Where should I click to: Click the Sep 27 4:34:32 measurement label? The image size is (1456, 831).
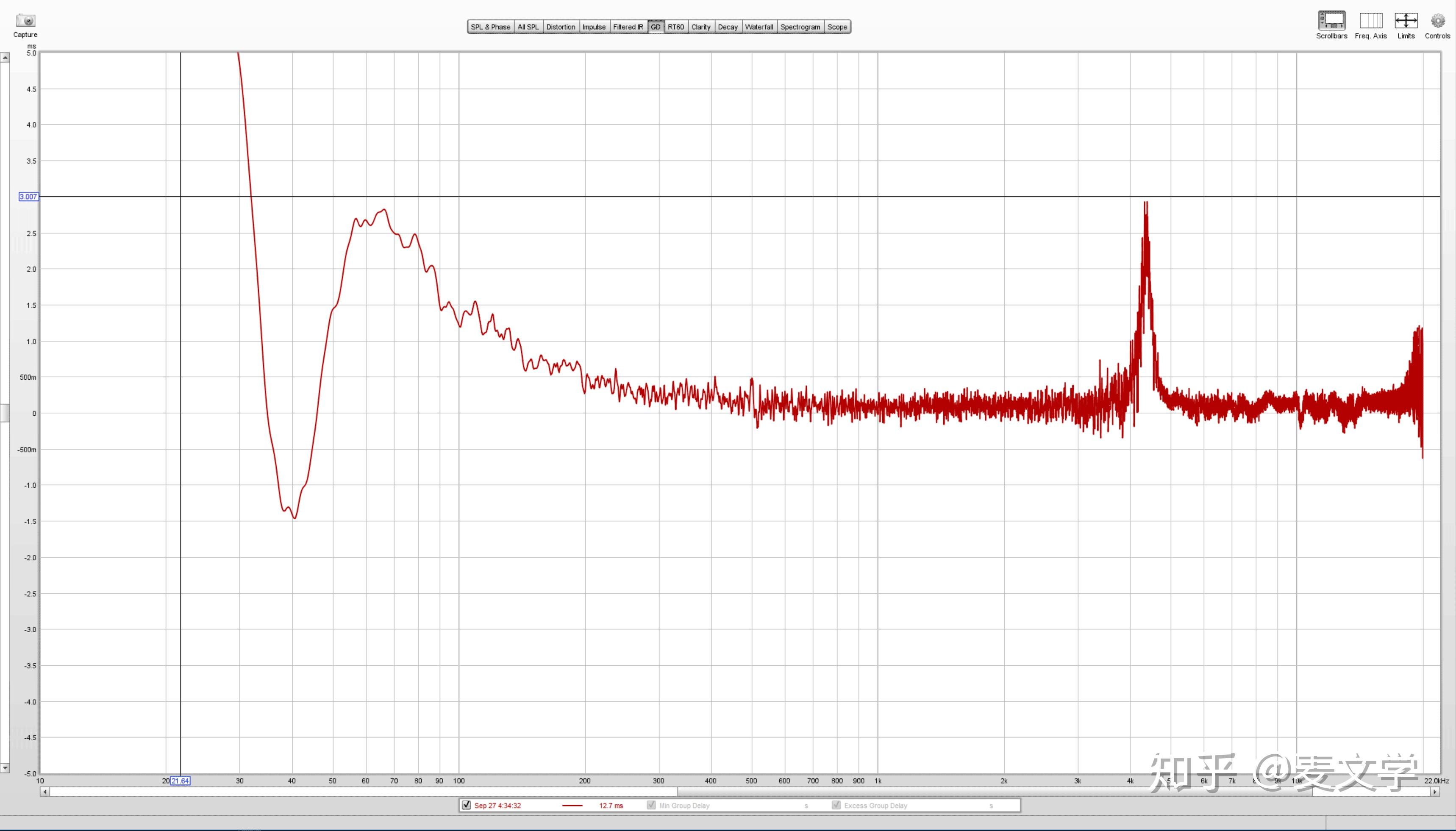pos(497,805)
